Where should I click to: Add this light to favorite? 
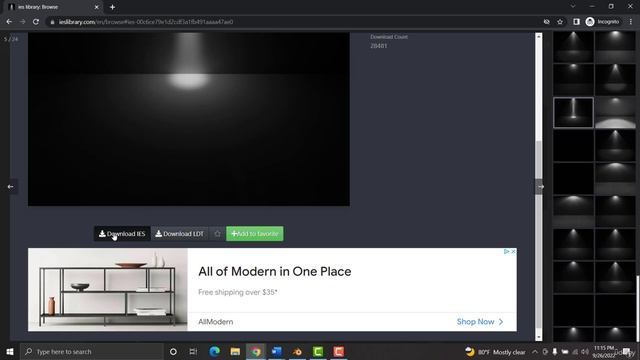(255, 234)
